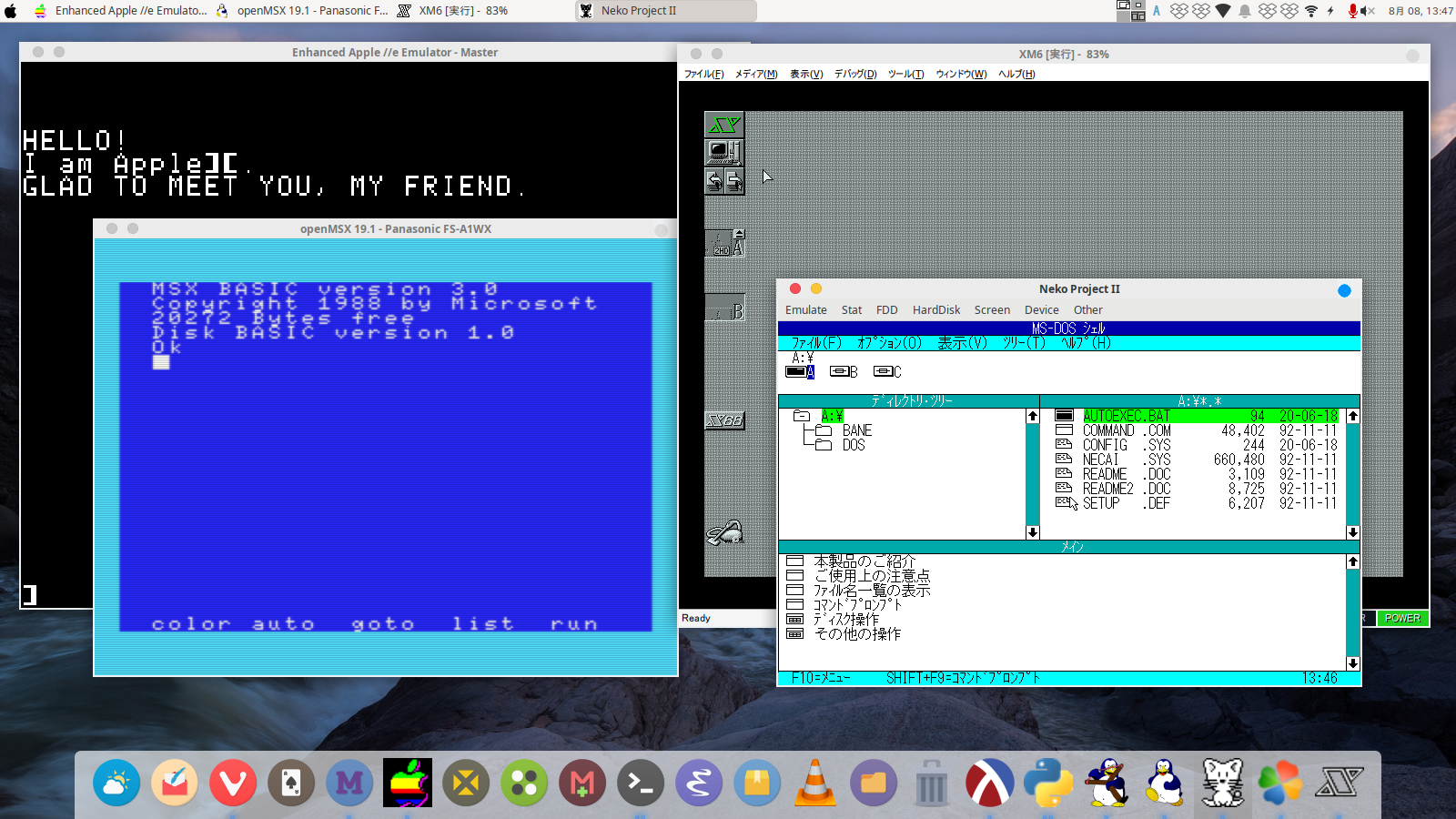Select drive B icon in MS-DOS shell

844,371
